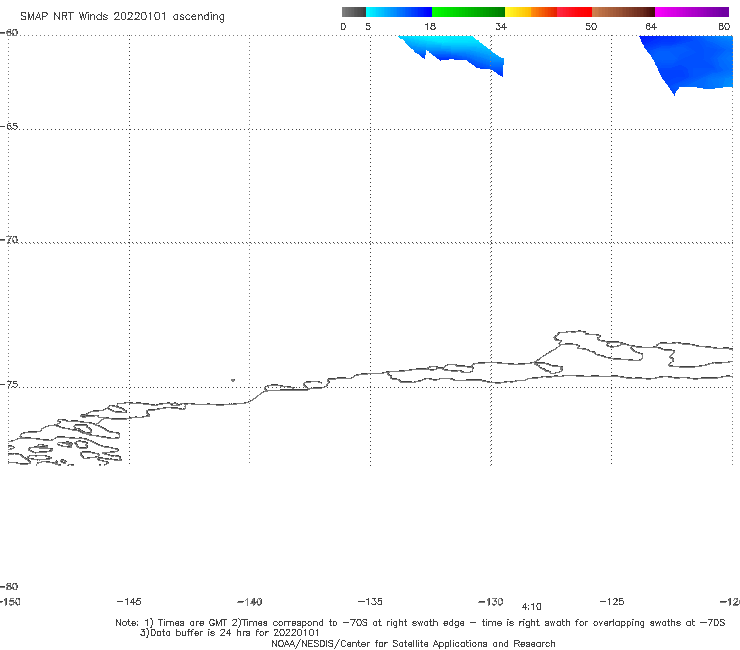Select the gray segment of the wind color bar
The width and height of the screenshot is (740, 650).
(x=353, y=12)
